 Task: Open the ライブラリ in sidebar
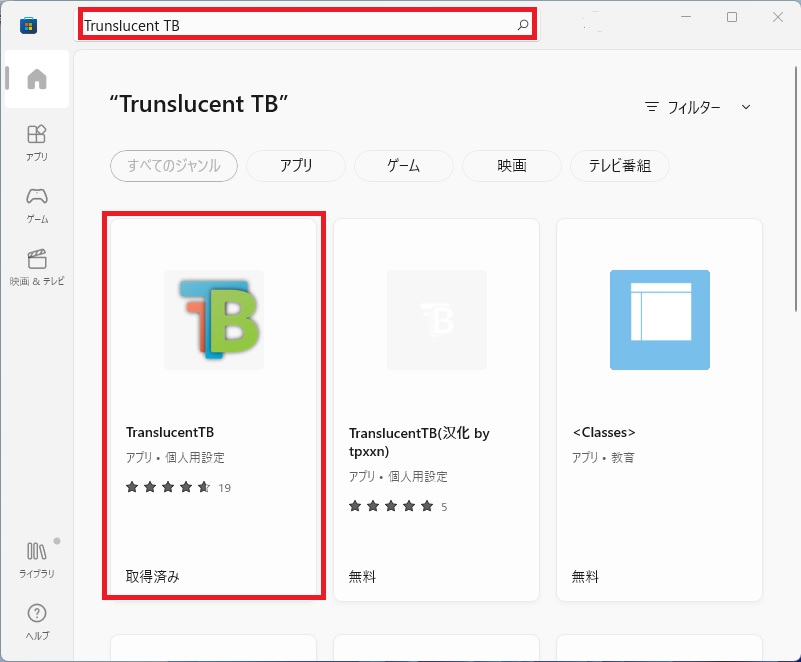coord(37,560)
